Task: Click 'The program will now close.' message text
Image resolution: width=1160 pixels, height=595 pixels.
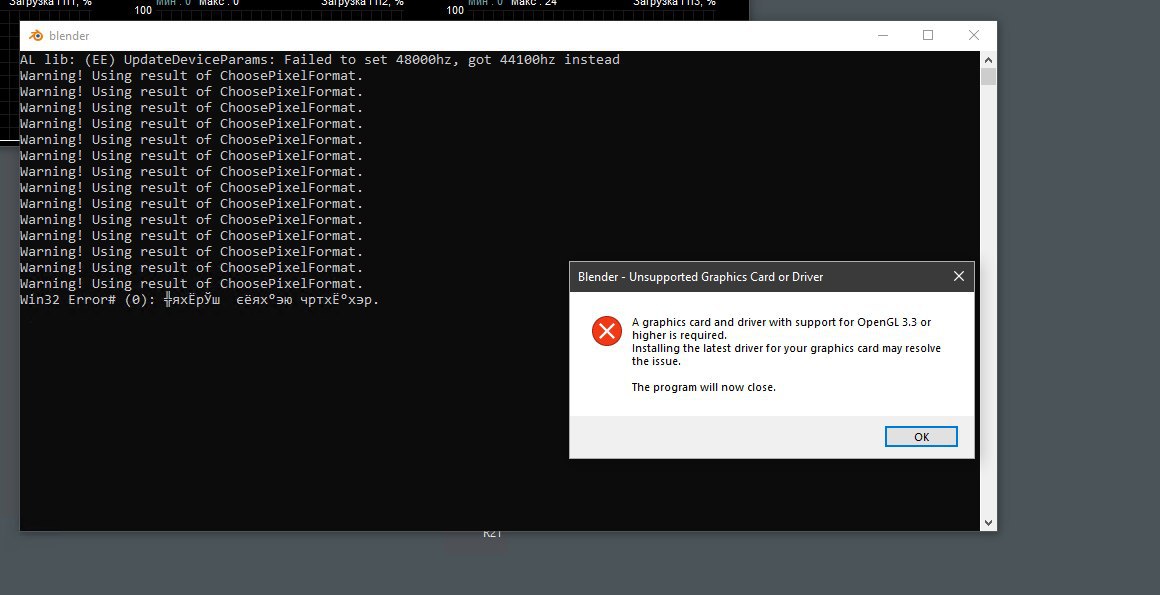Action: [x=704, y=387]
